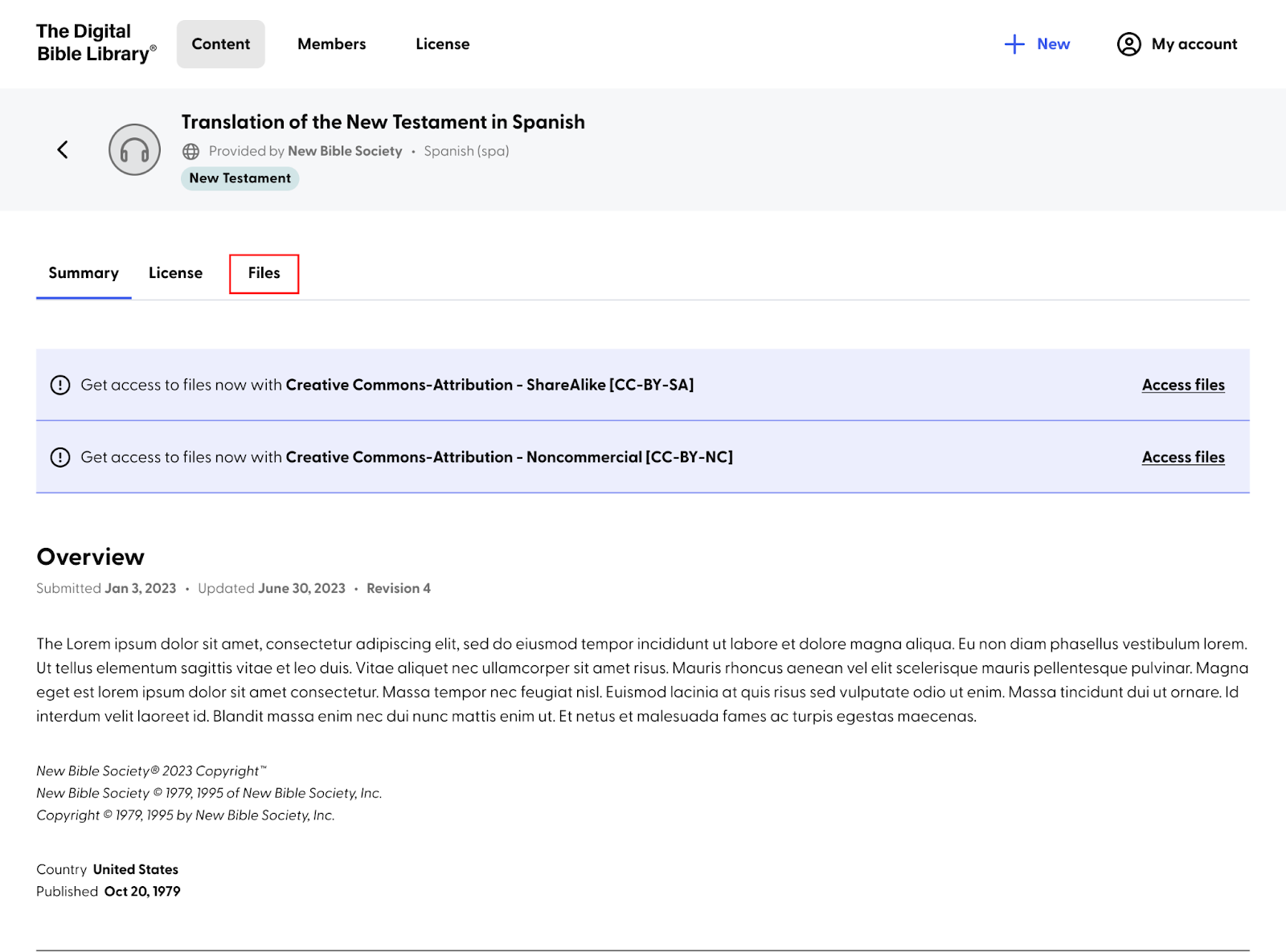1286x952 pixels.
Task: Click the Lorem ipsum overview paragraph
Action: point(643,680)
